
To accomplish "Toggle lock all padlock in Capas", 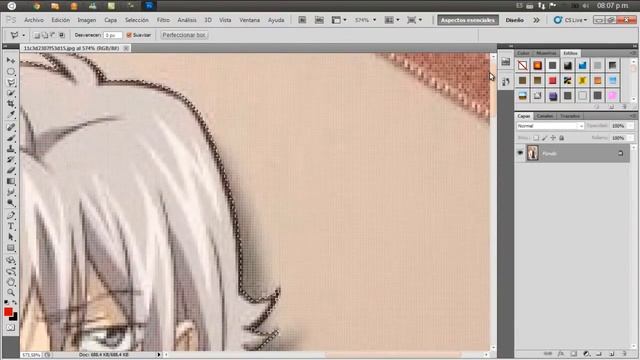I will 562,138.
